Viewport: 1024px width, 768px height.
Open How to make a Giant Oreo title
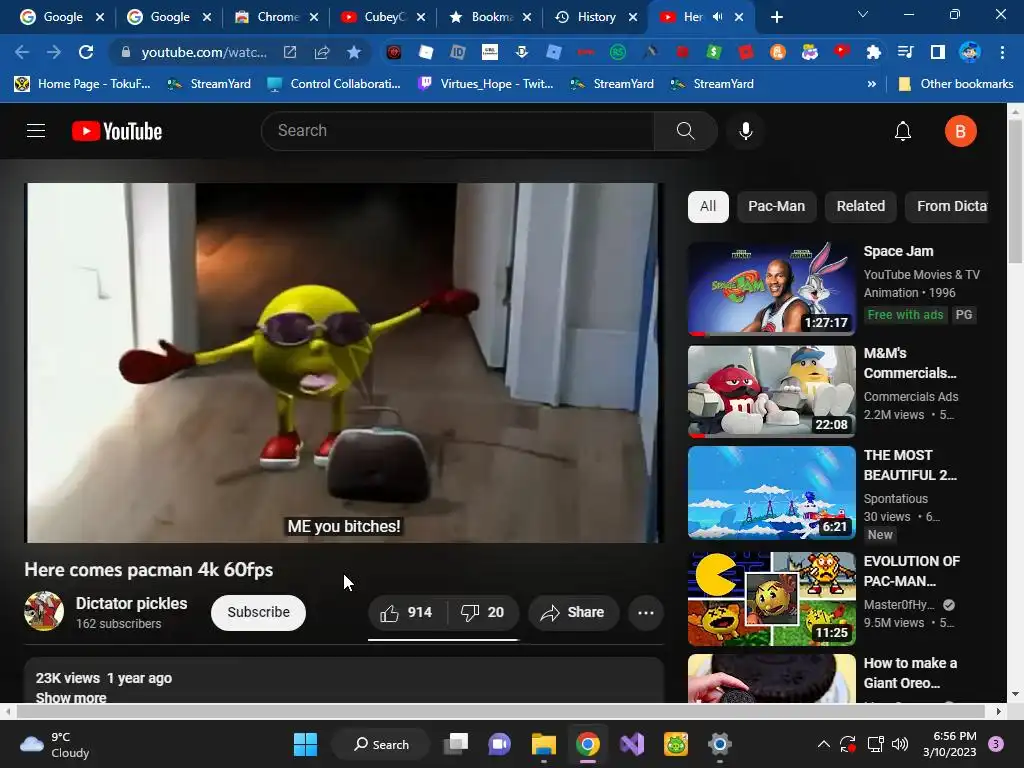[910, 673]
